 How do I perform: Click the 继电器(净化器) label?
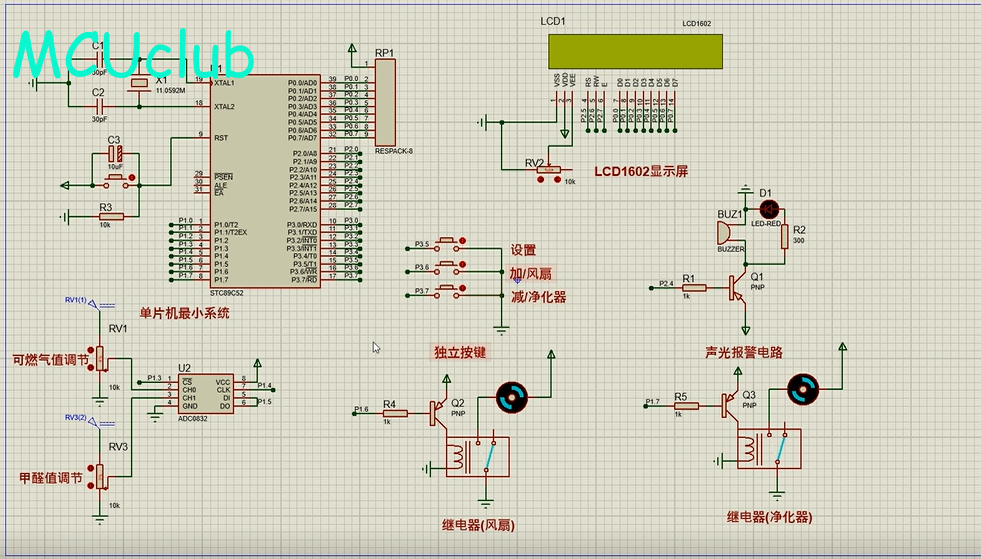click(770, 518)
